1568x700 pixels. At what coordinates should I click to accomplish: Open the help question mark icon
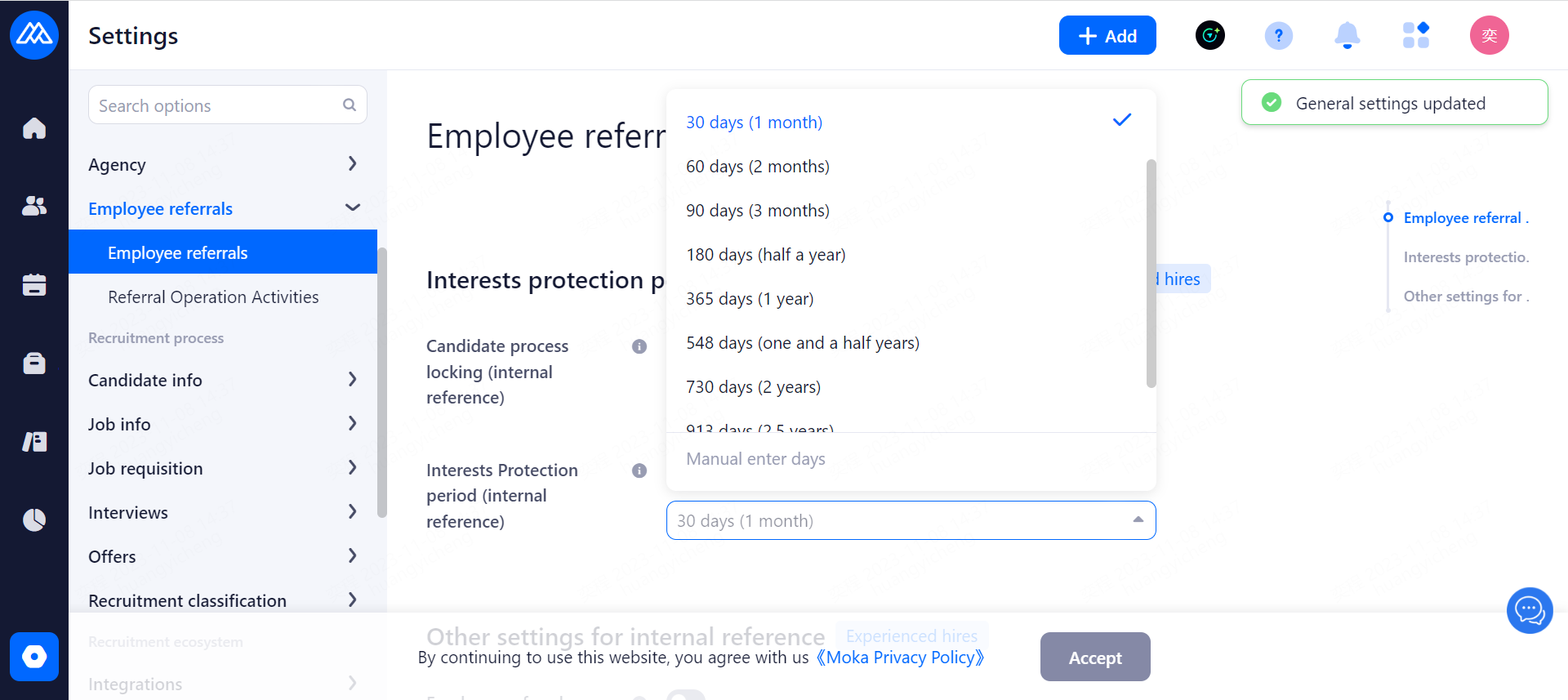click(x=1278, y=36)
